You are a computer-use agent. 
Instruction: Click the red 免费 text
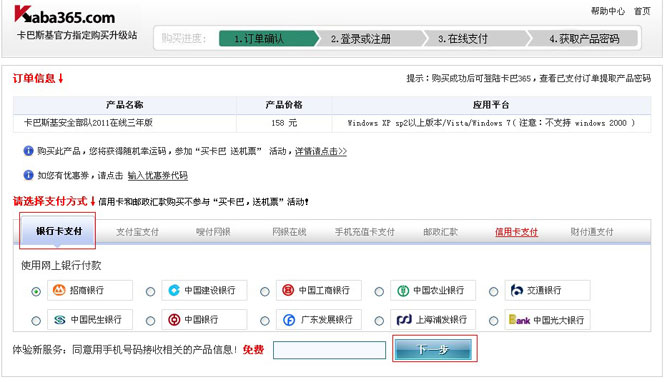click(x=254, y=350)
